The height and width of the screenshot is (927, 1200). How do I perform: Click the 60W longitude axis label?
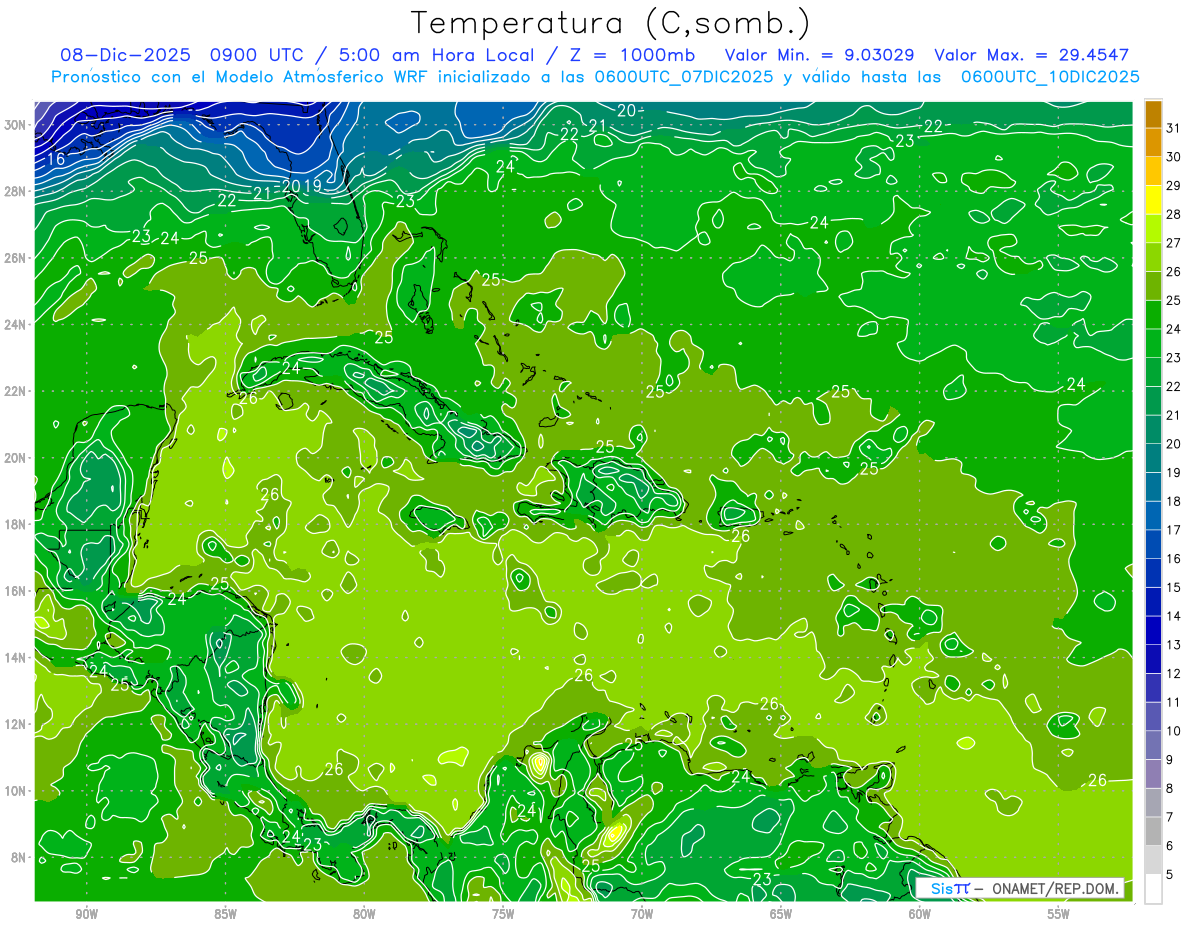(919, 914)
